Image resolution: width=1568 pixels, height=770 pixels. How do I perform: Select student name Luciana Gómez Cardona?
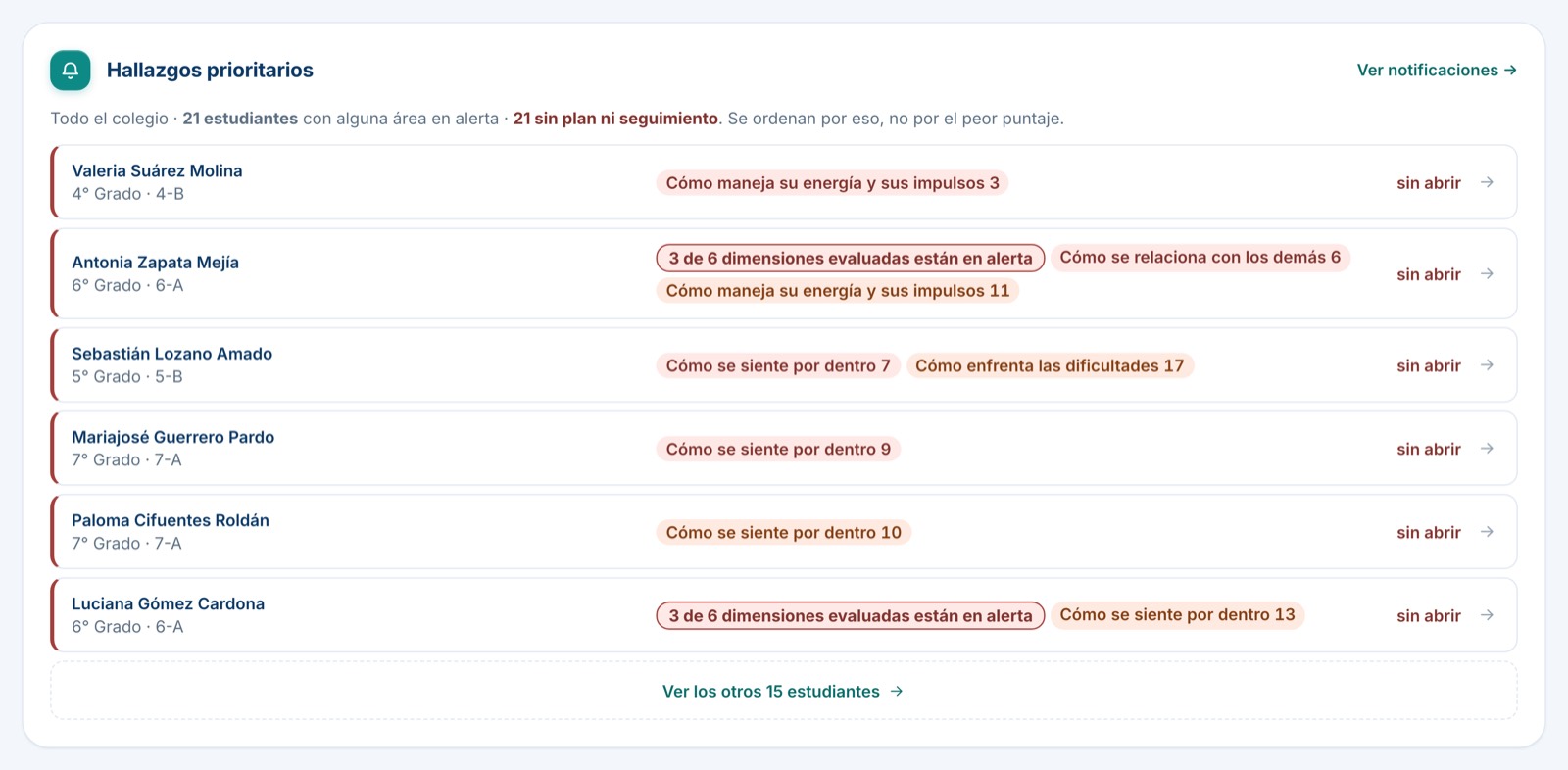[x=168, y=603]
